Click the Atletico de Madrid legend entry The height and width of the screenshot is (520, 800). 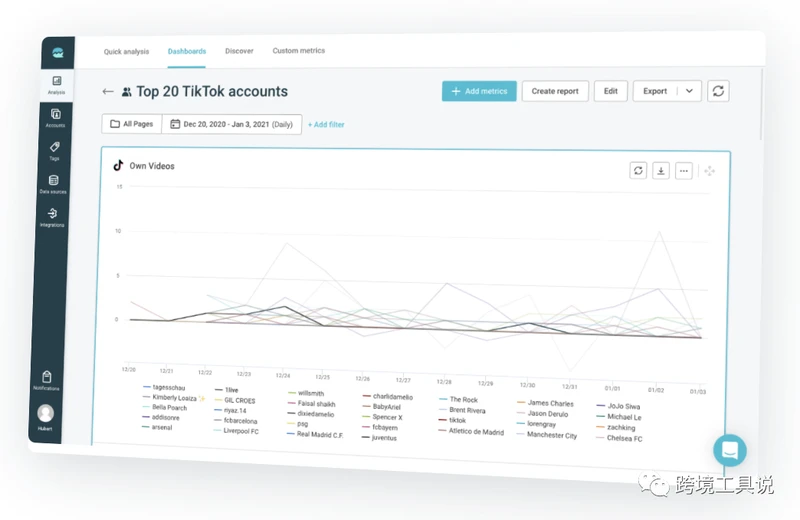tap(471, 431)
